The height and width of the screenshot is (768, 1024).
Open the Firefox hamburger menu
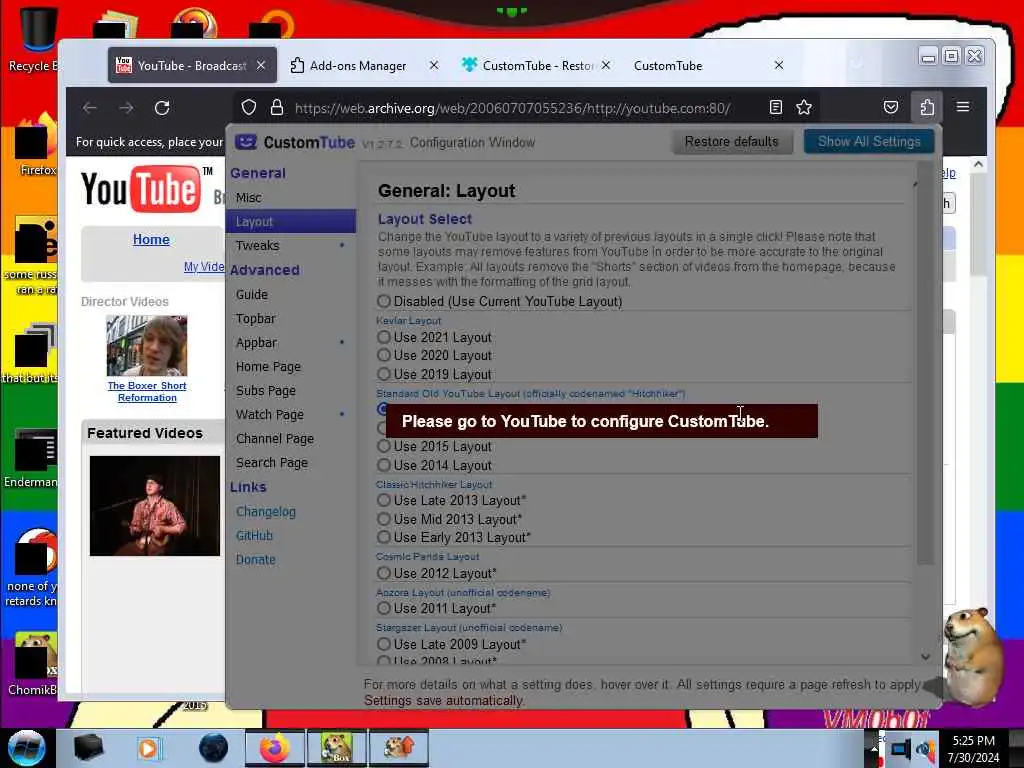(x=963, y=106)
